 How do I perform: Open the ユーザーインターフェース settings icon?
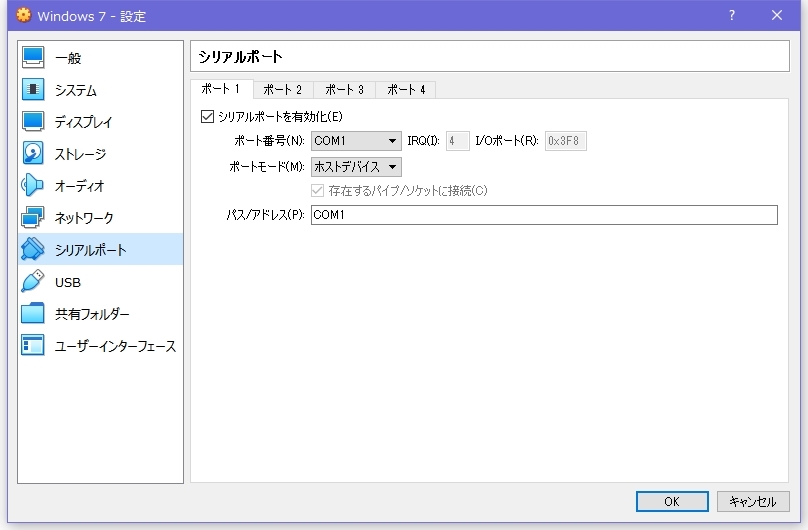[x=33, y=346]
